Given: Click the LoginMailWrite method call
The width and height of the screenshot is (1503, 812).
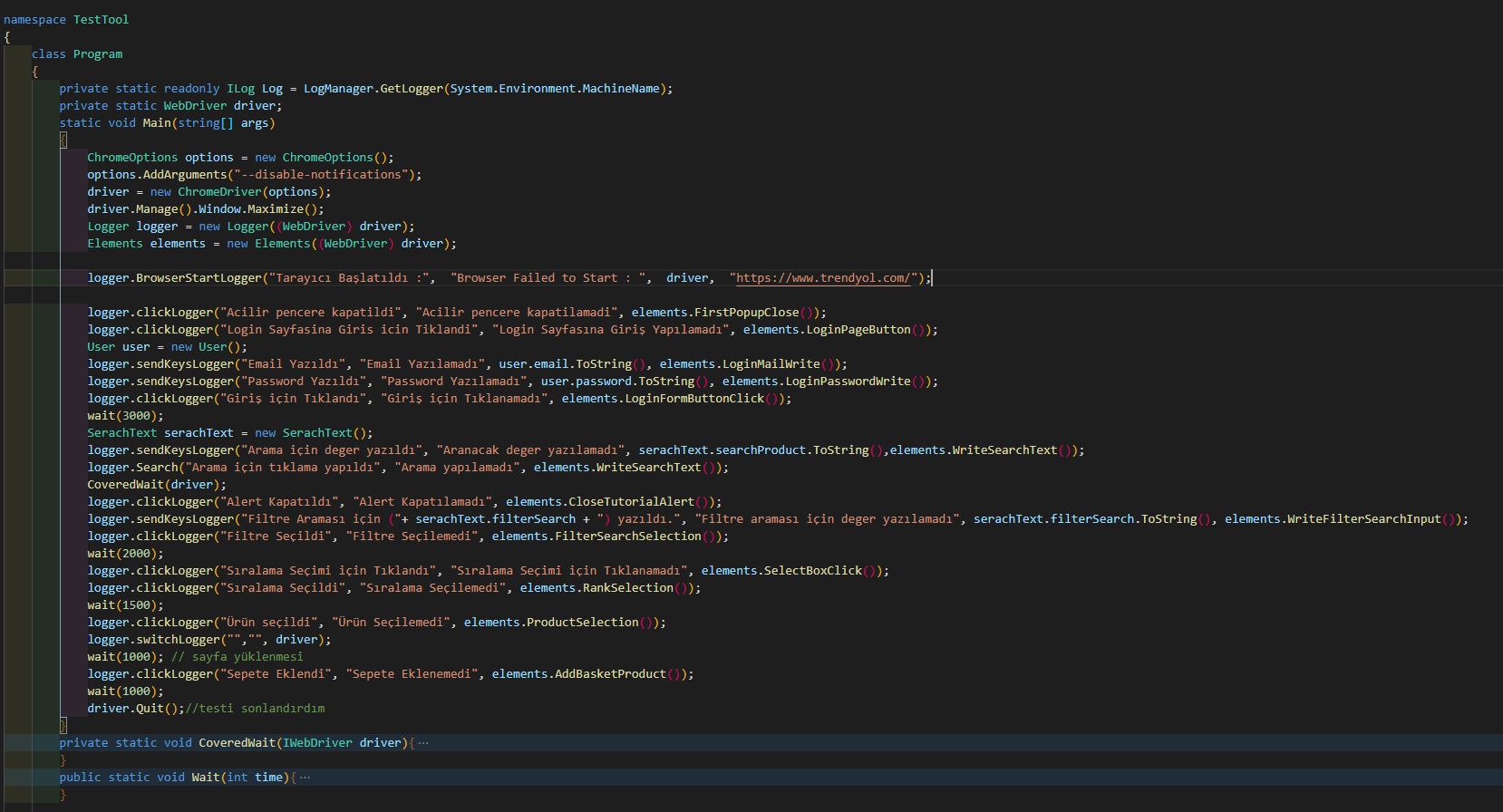Looking at the screenshot, I should (x=771, y=364).
